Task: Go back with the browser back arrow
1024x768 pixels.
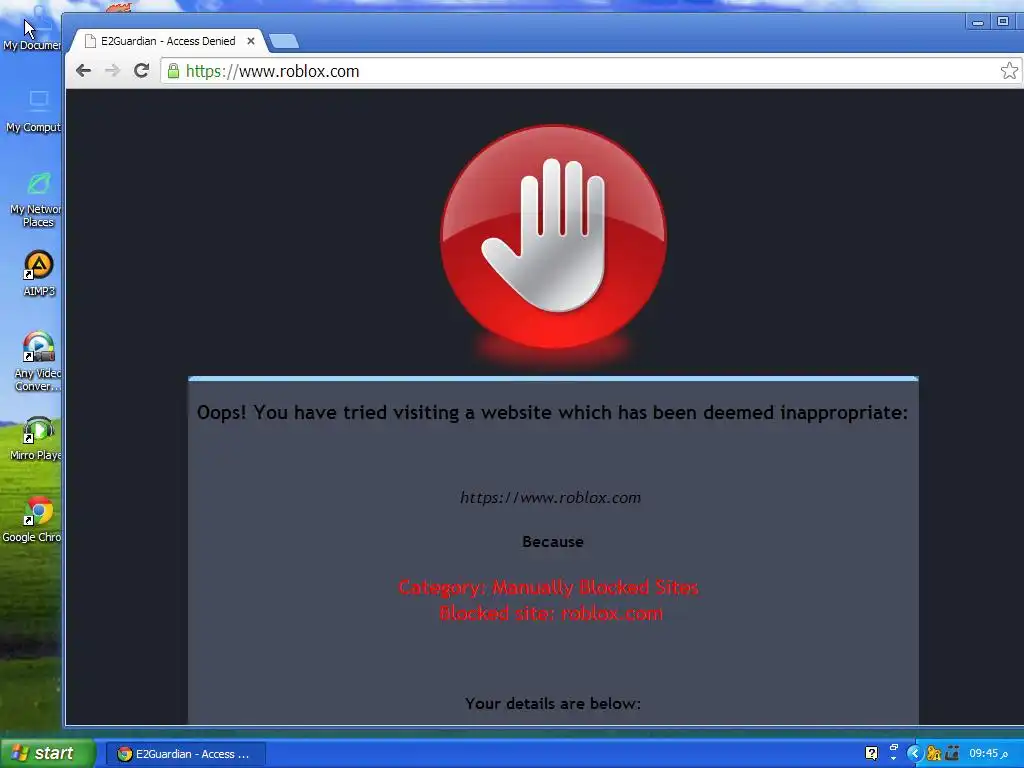Action: pos(84,71)
